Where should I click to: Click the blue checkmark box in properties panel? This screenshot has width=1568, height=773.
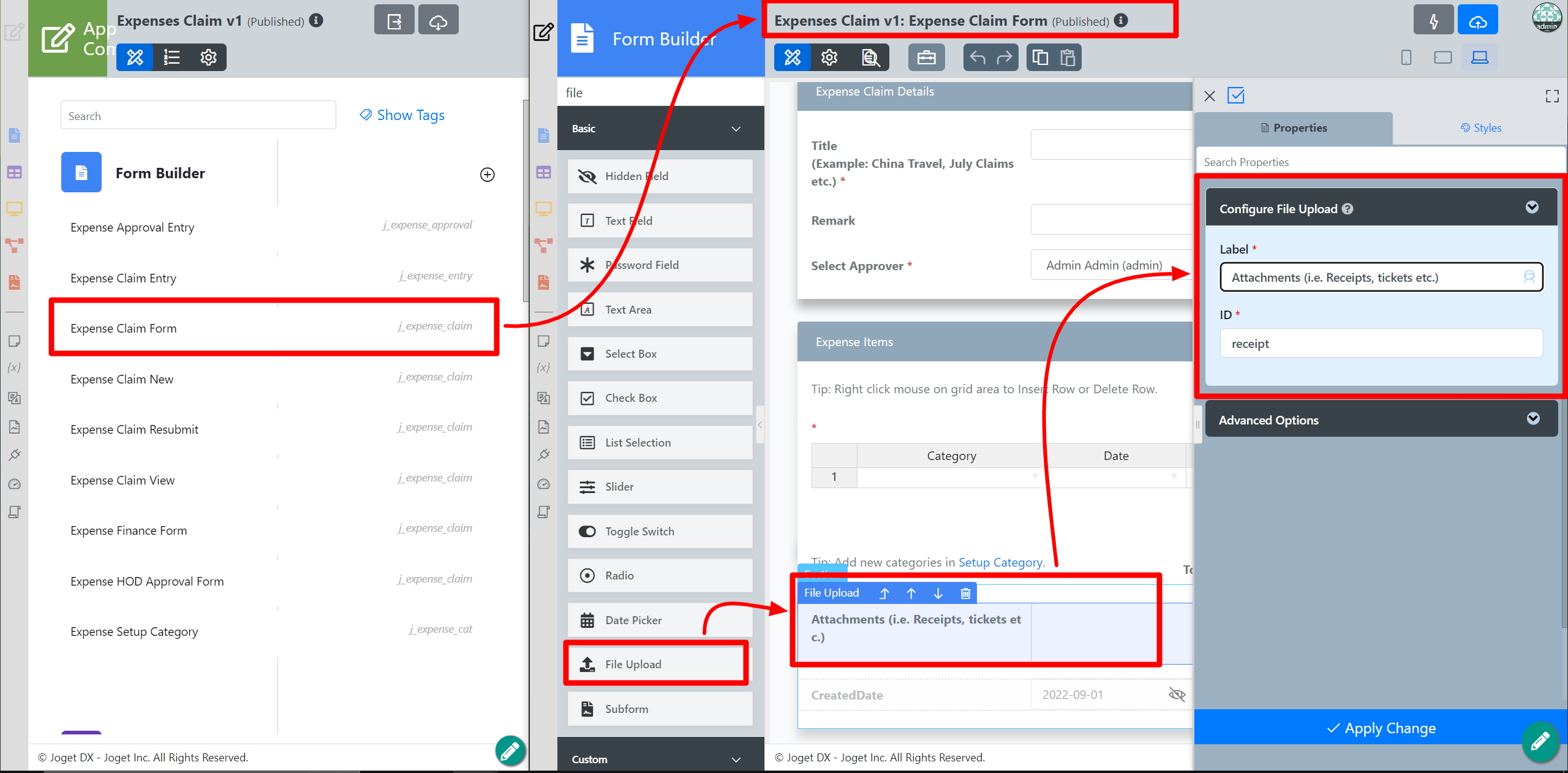1236,96
